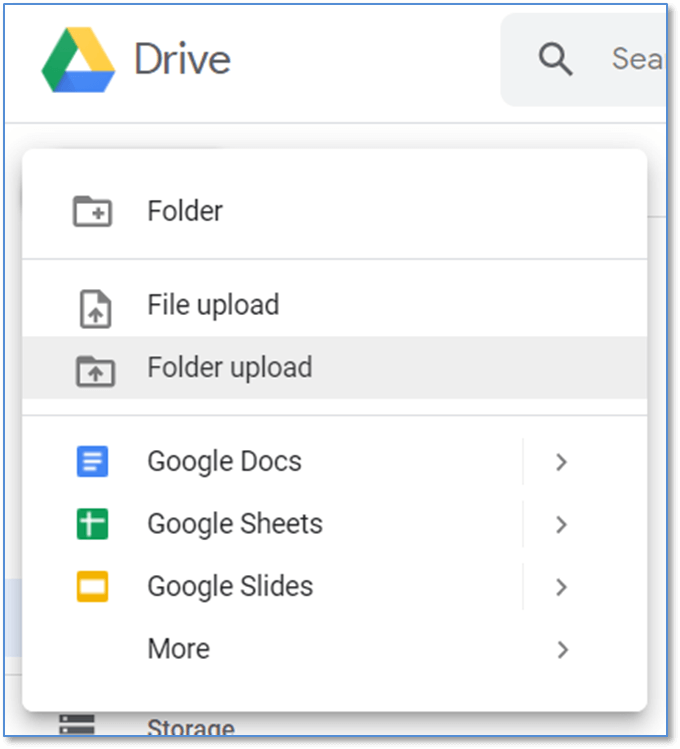Choose File upload menu entry

point(335,305)
